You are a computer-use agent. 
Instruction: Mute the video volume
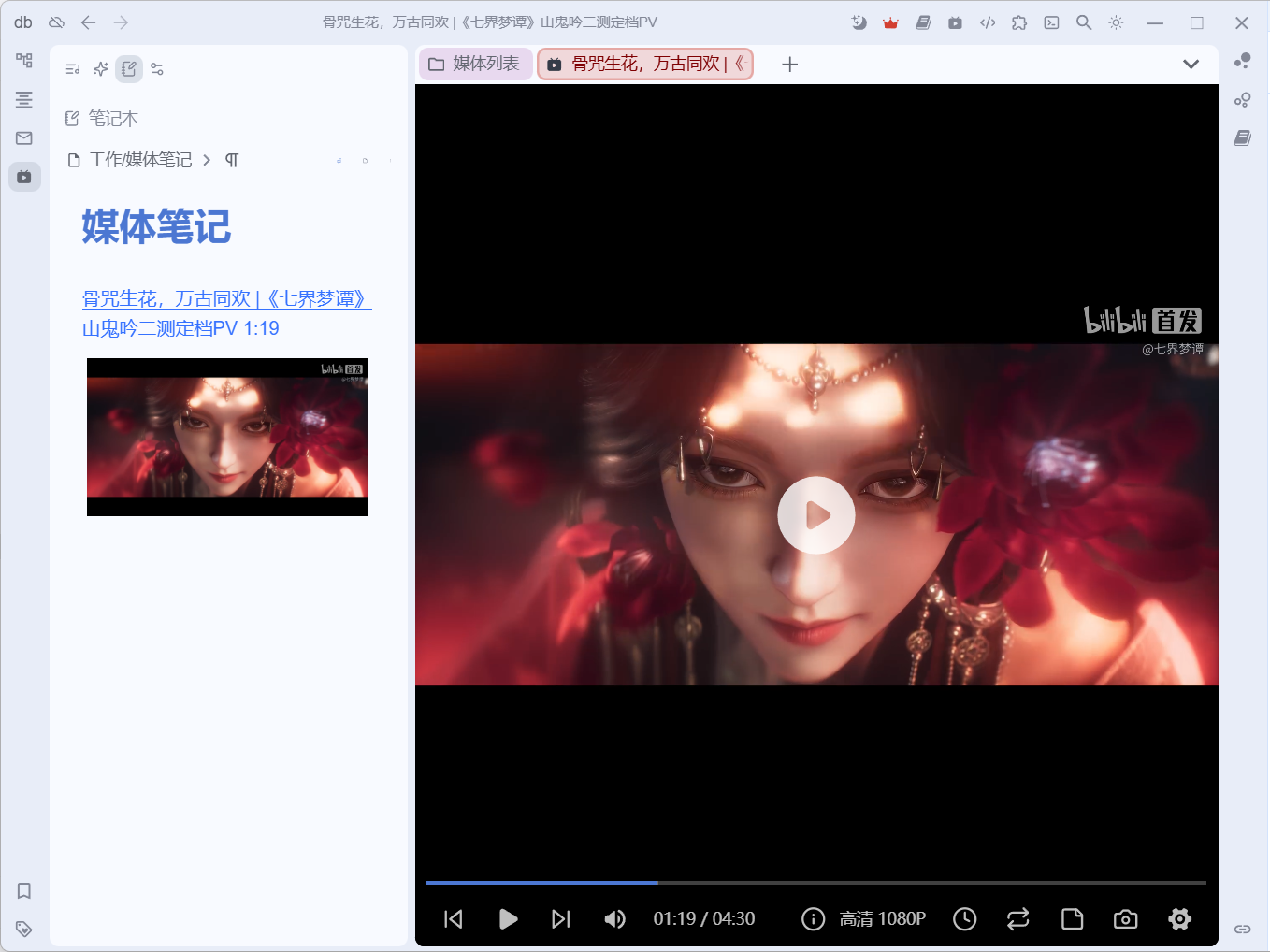[615, 919]
